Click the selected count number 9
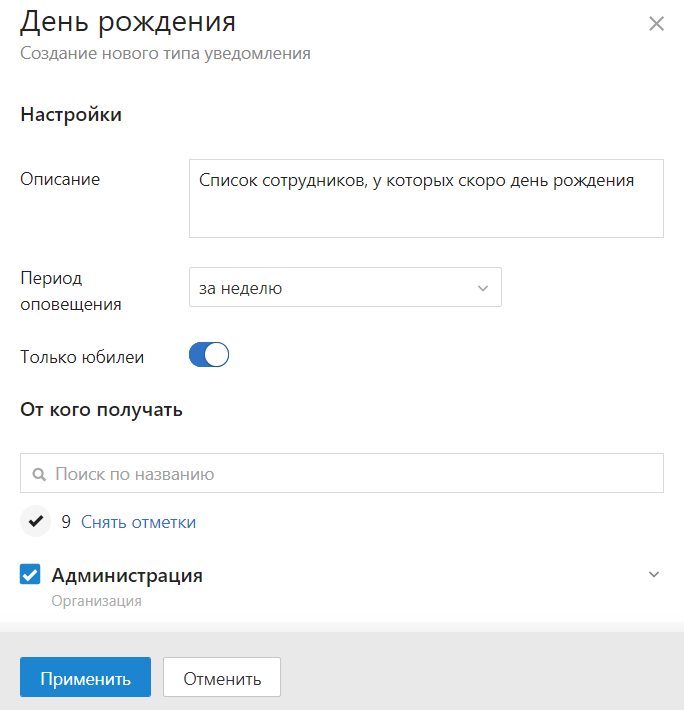The width and height of the screenshot is (684, 710). pos(66,522)
